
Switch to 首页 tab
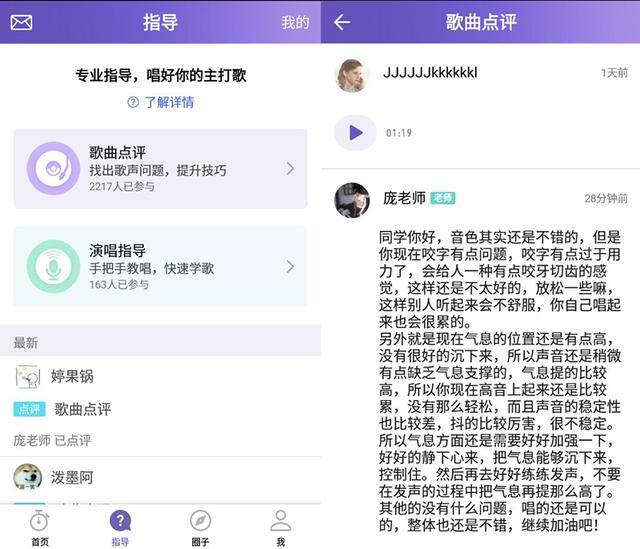[x=40, y=529]
